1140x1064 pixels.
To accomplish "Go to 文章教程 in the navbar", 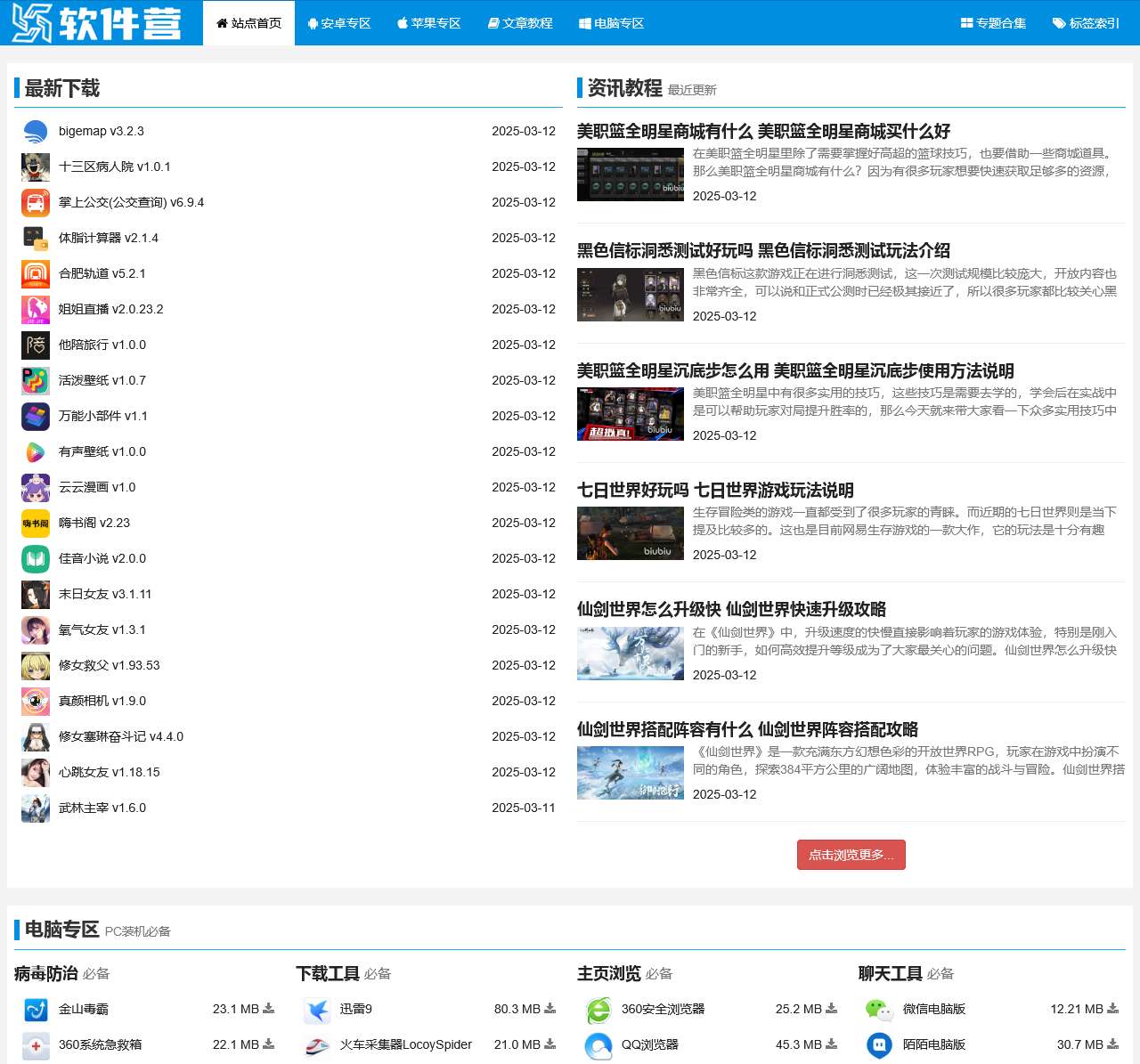I will click(521, 23).
